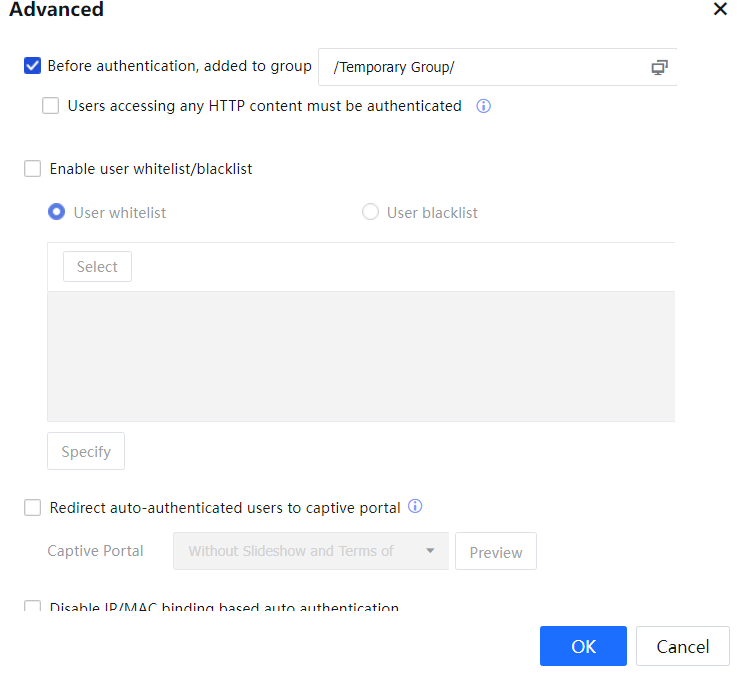Click info icon next to captive portal redirect
Screen dimensions: 737x675
[x=415, y=507]
